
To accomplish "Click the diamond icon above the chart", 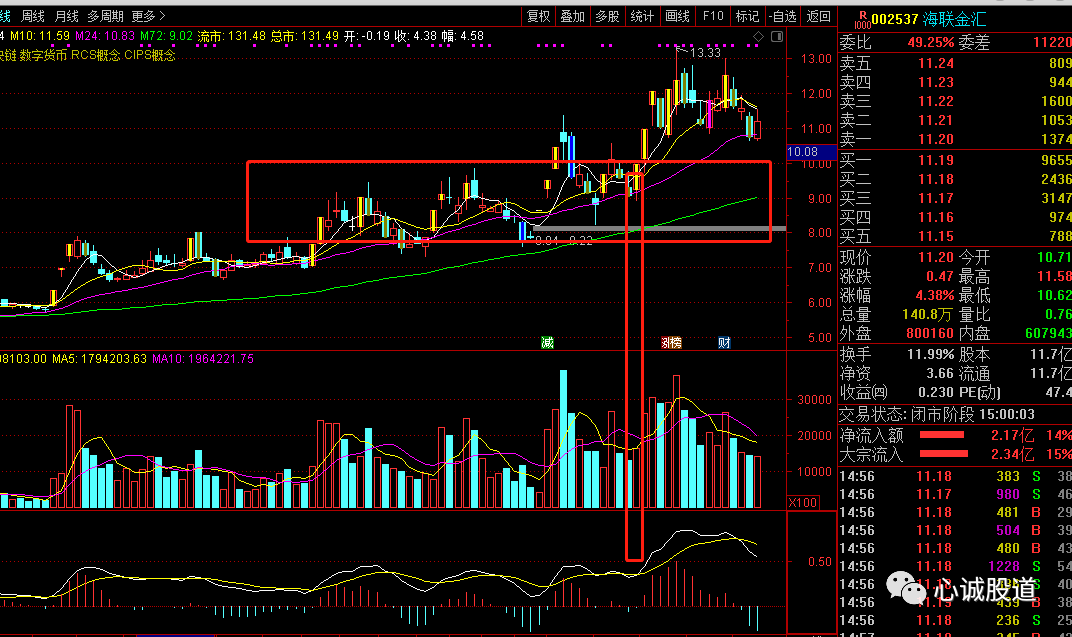I will click(x=758, y=36).
